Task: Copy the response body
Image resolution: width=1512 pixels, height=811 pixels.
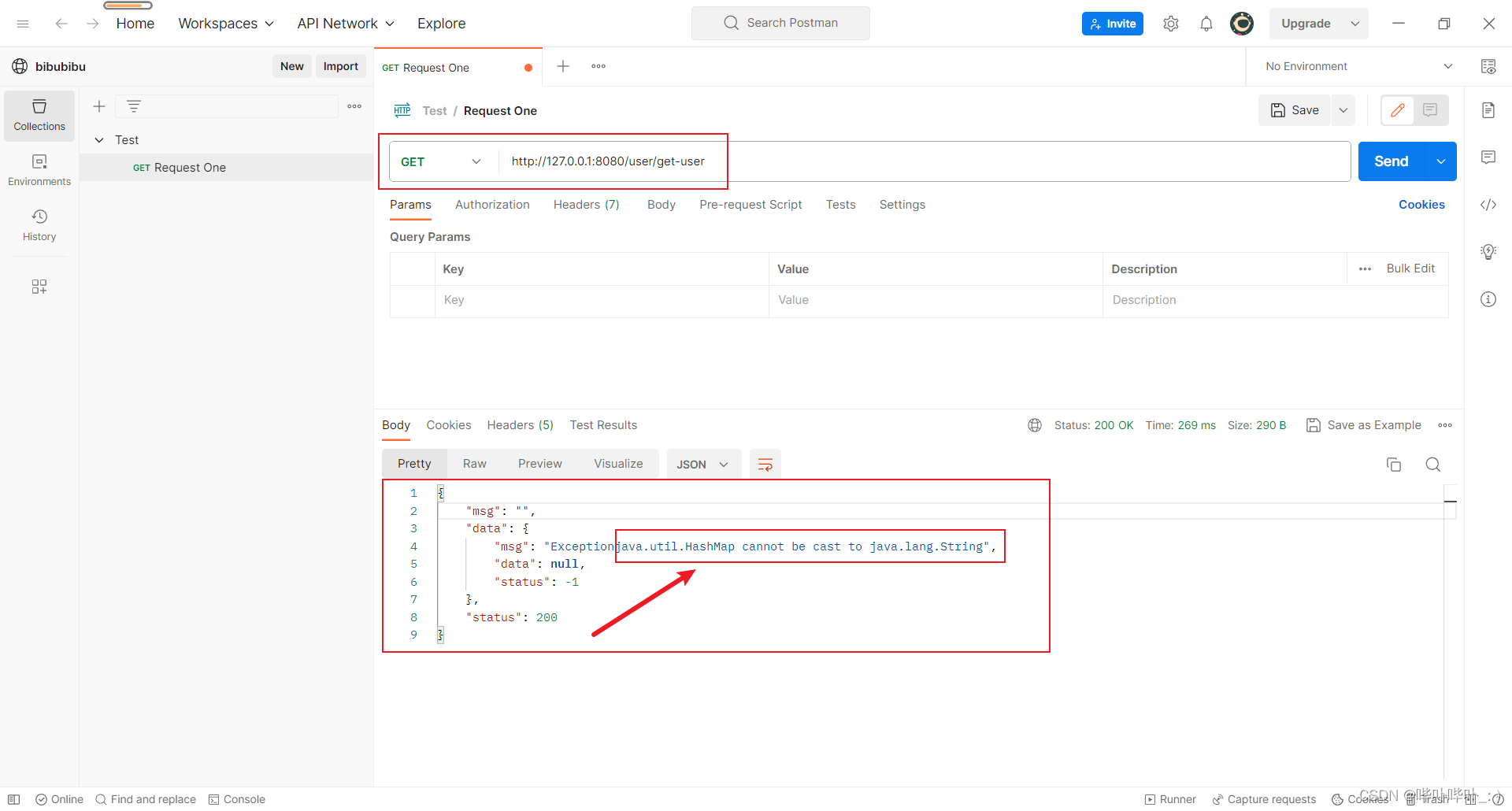Action: (1394, 465)
